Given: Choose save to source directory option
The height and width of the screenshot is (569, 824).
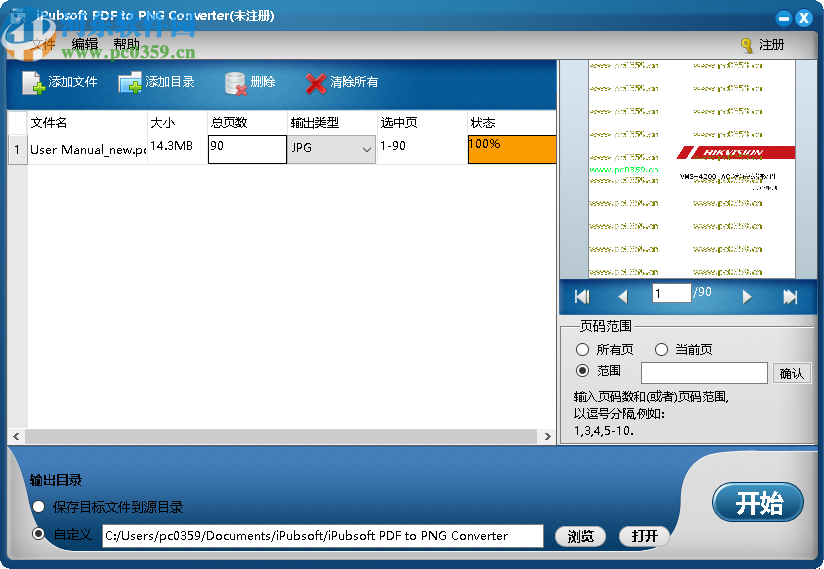Looking at the screenshot, I should 38,507.
